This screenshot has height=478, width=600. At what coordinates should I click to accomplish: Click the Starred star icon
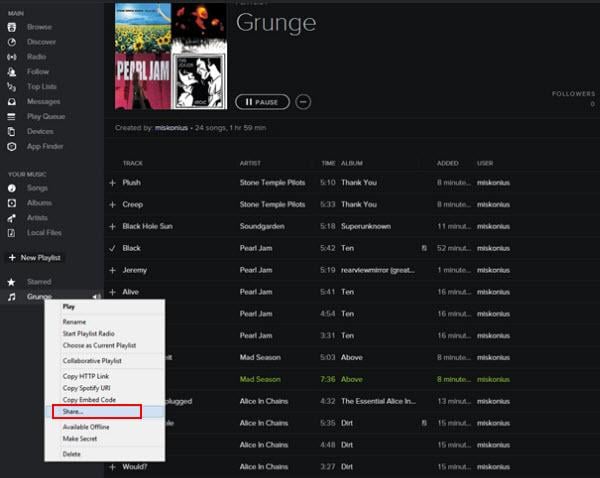[11, 282]
